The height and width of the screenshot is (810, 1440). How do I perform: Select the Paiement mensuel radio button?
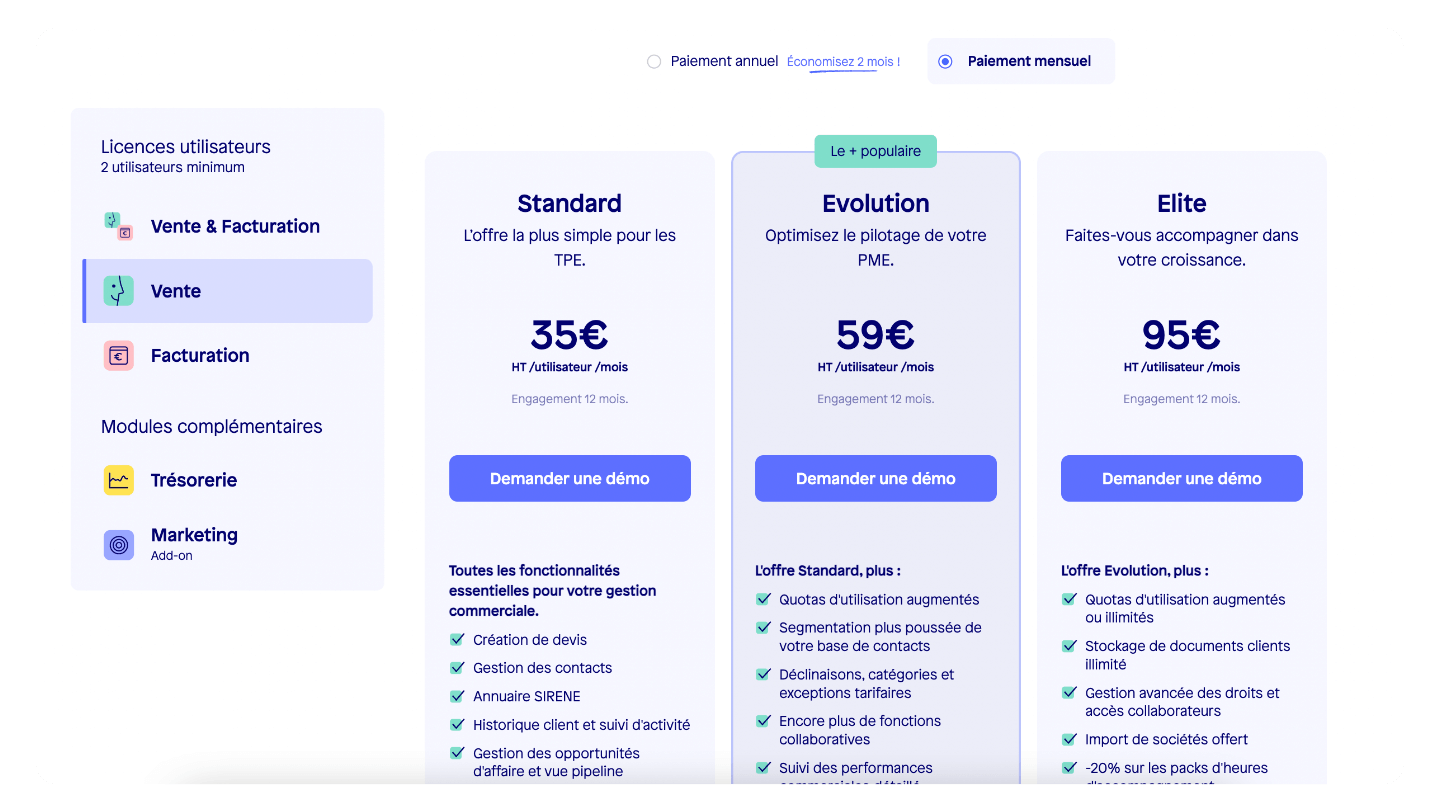point(945,62)
